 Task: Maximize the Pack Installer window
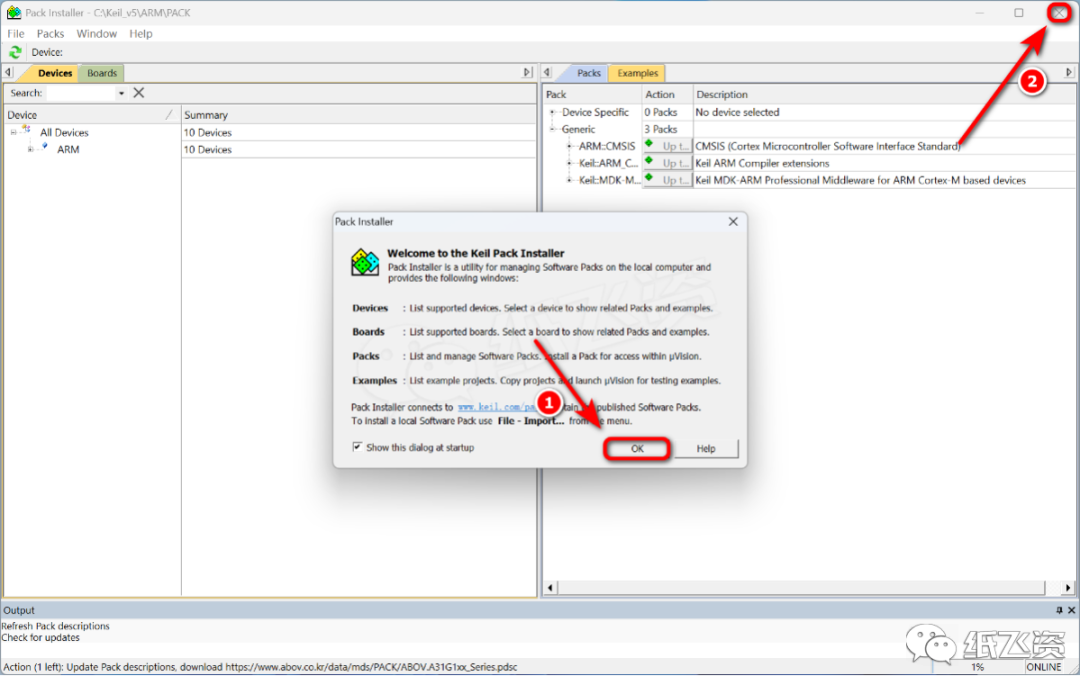pyautogui.click(x=1019, y=12)
